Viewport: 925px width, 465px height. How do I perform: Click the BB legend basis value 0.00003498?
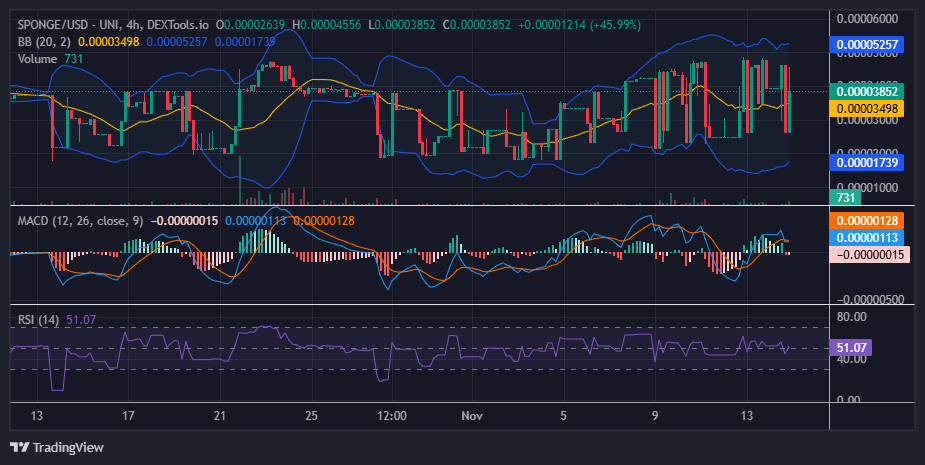pos(109,42)
